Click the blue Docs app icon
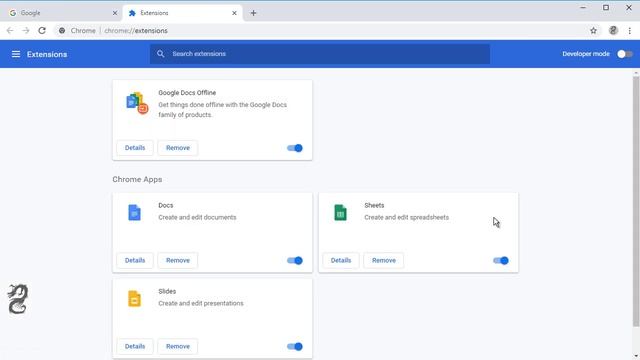The width and height of the screenshot is (640, 360). tap(134, 213)
